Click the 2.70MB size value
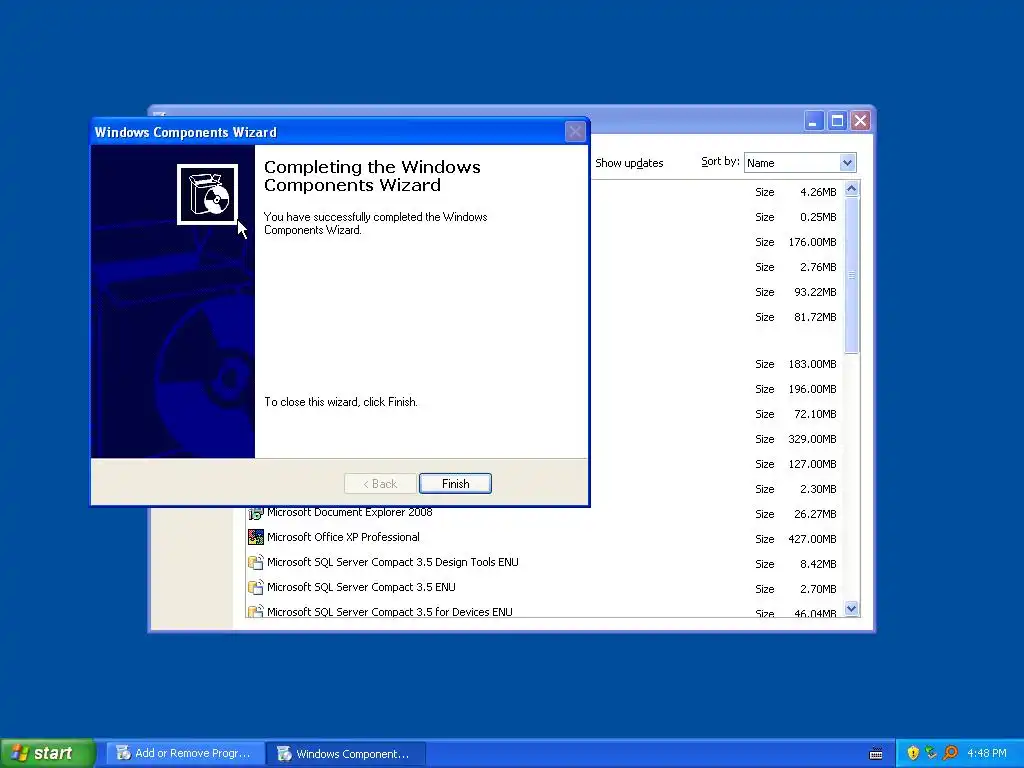Image resolution: width=1024 pixels, height=768 pixels. pyautogui.click(x=818, y=588)
